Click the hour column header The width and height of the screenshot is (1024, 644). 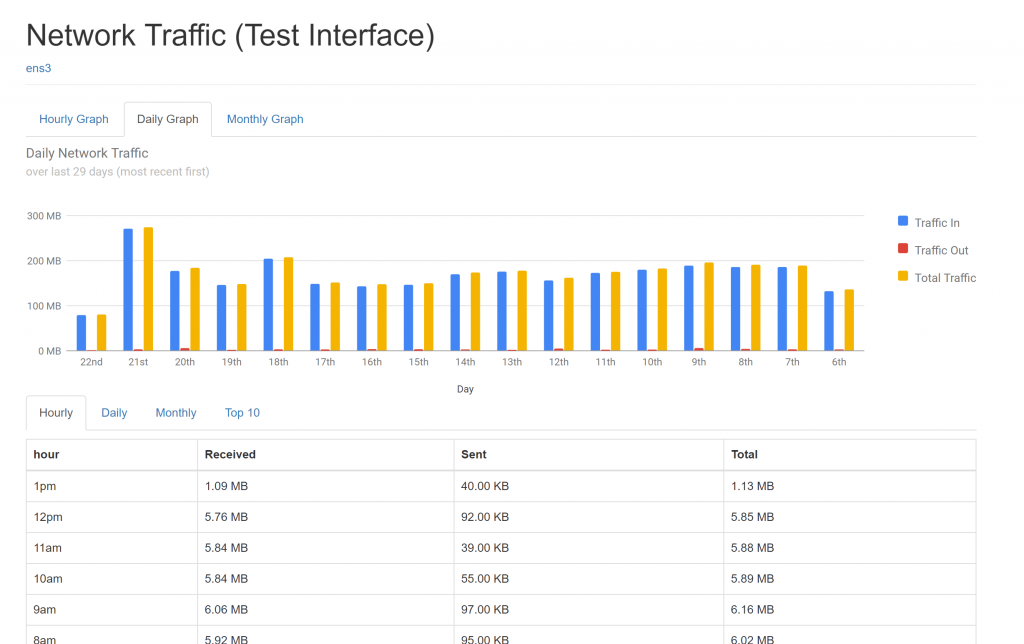click(112, 455)
